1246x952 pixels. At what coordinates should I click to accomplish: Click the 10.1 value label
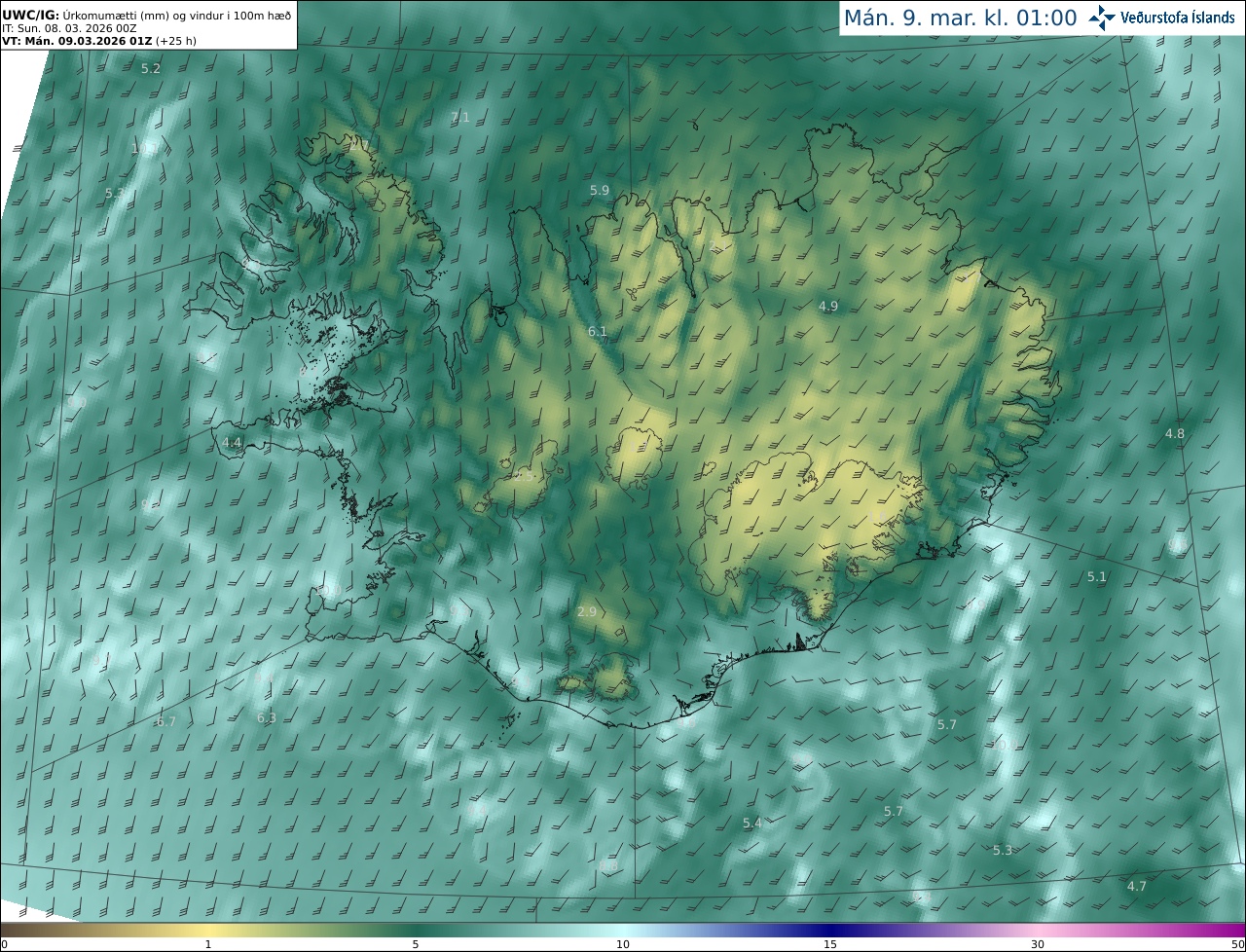pyautogui.click(x=145, y=149)
